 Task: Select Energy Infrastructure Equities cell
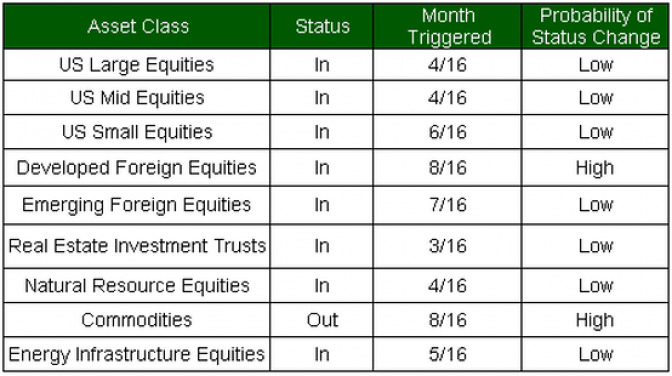[137, 354]
